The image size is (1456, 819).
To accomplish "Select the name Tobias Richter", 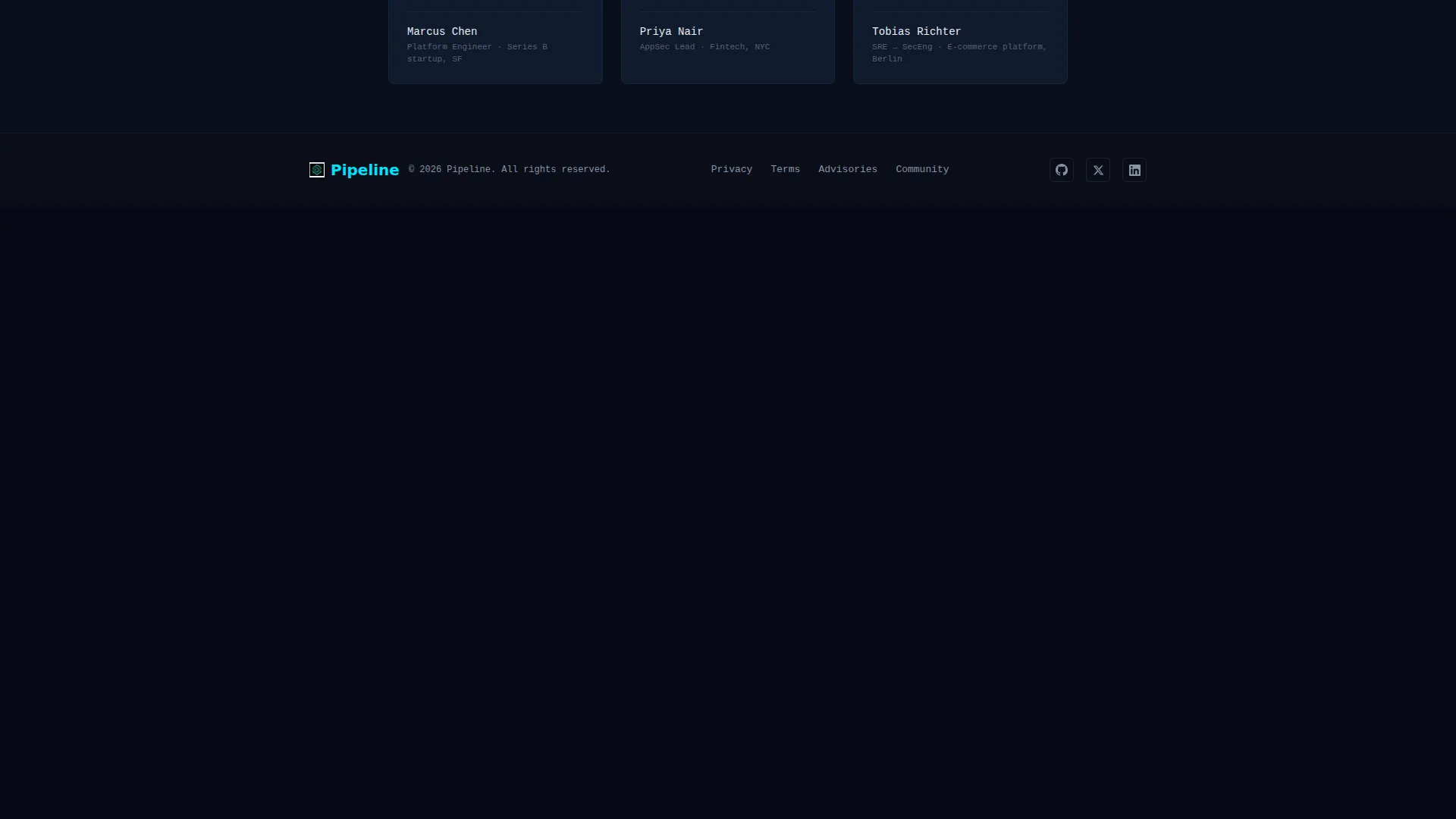I will [x=916, y=32].
